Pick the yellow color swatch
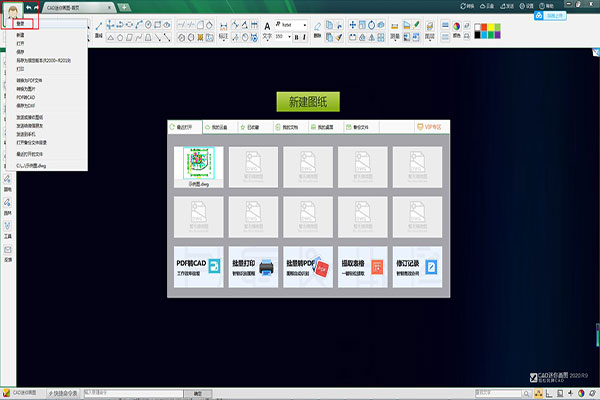This screenshot has height=400, width=600. (491, 27)
